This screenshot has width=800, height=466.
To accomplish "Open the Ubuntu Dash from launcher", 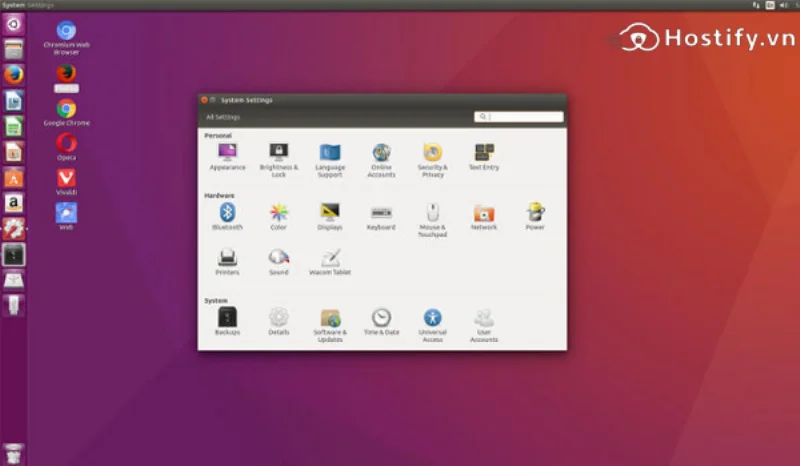I will [14, 24].
